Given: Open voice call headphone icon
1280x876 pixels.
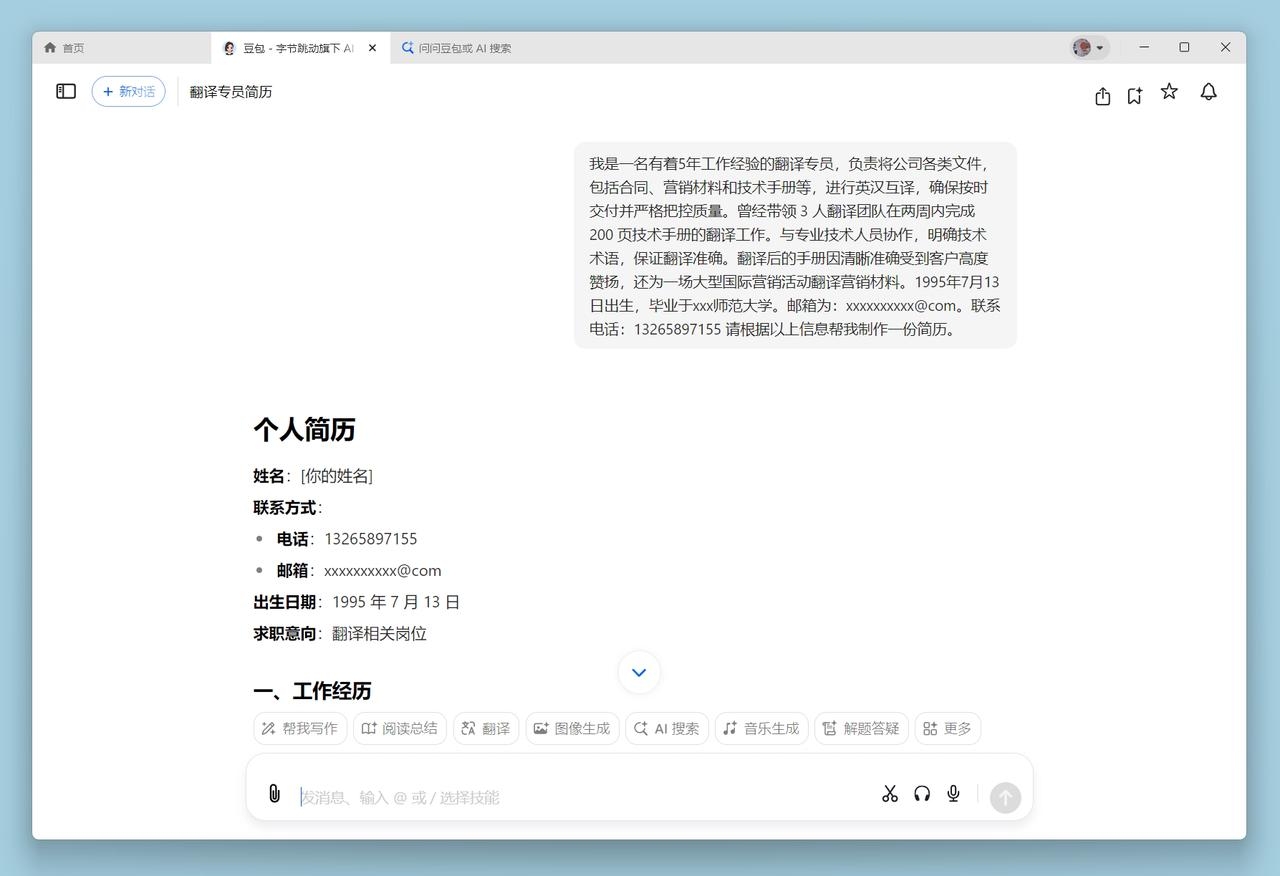Looking at the screenshot, I should click(922, 793).
